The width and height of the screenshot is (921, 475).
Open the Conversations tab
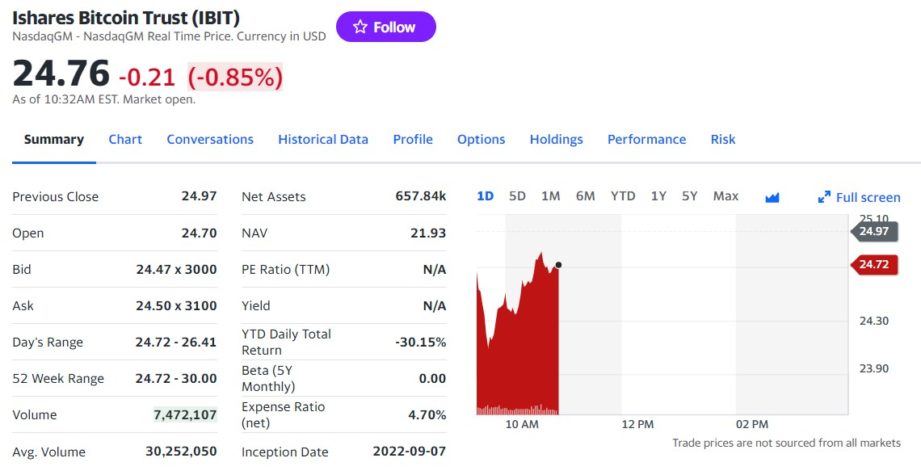coord(210,139)
